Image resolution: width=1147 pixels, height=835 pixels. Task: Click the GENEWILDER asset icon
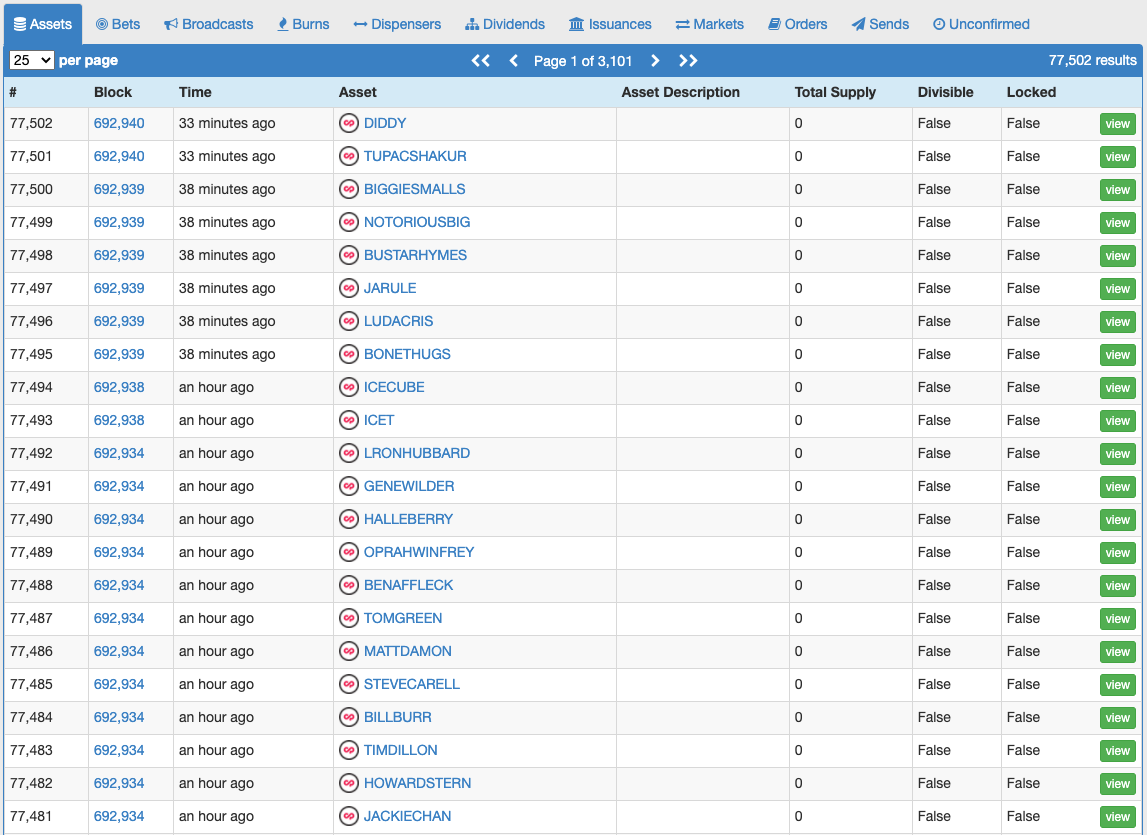pos(349,487)
